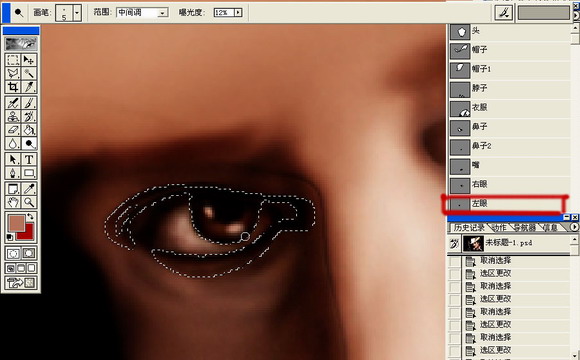Select the Hand tool
This screenshot has height=360, width=580.
[x=13, y=202]
